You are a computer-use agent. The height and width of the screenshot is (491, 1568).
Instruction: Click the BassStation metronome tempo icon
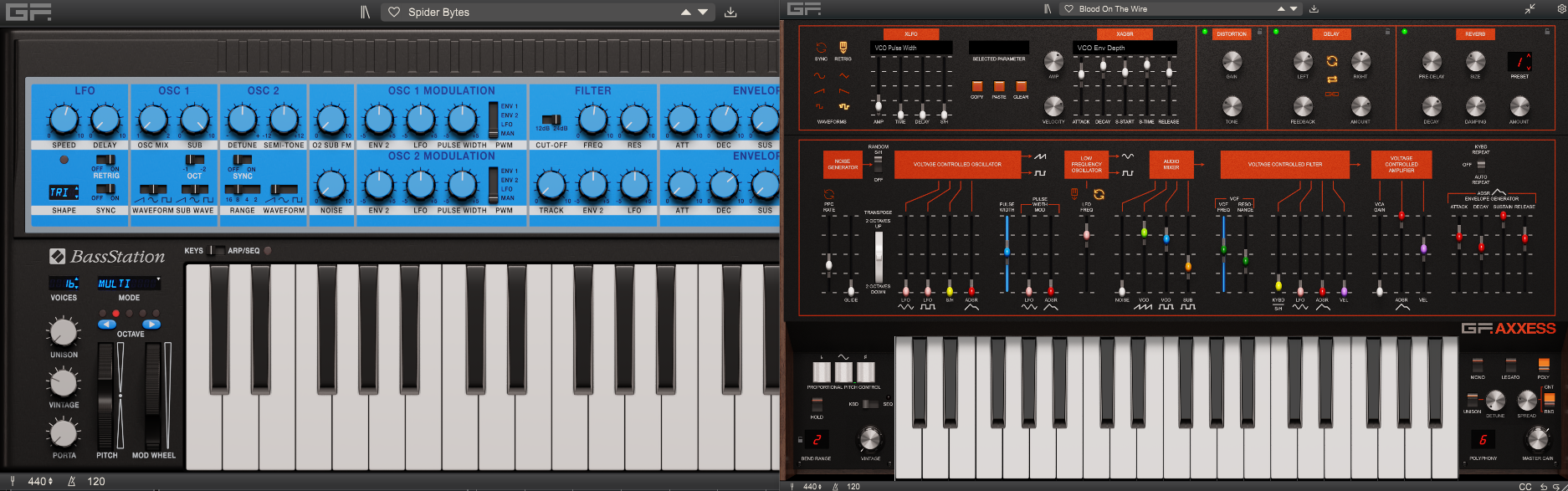click(x=72, y=481)
